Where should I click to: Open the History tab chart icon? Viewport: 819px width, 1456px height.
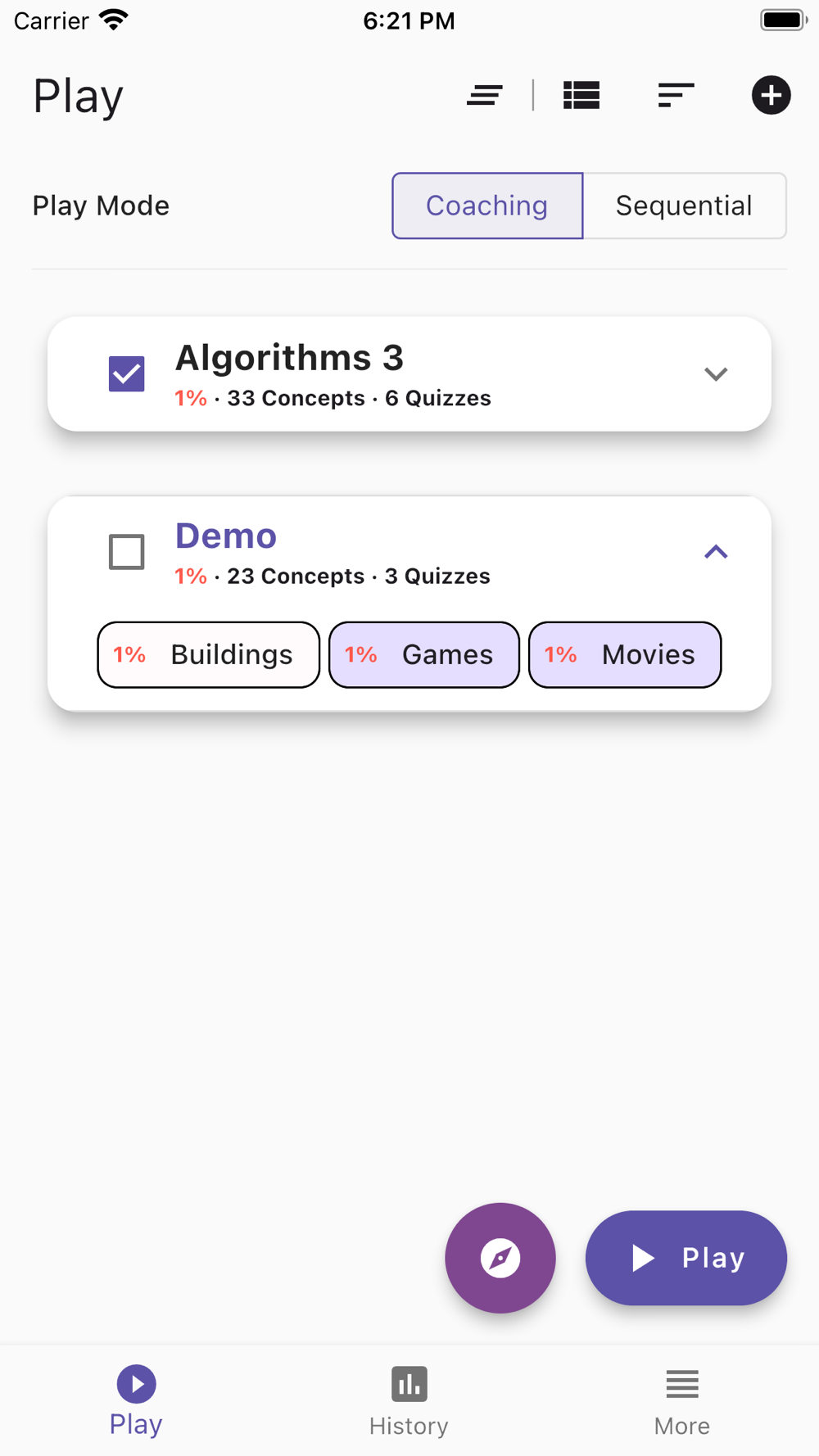coord(409,1384)
